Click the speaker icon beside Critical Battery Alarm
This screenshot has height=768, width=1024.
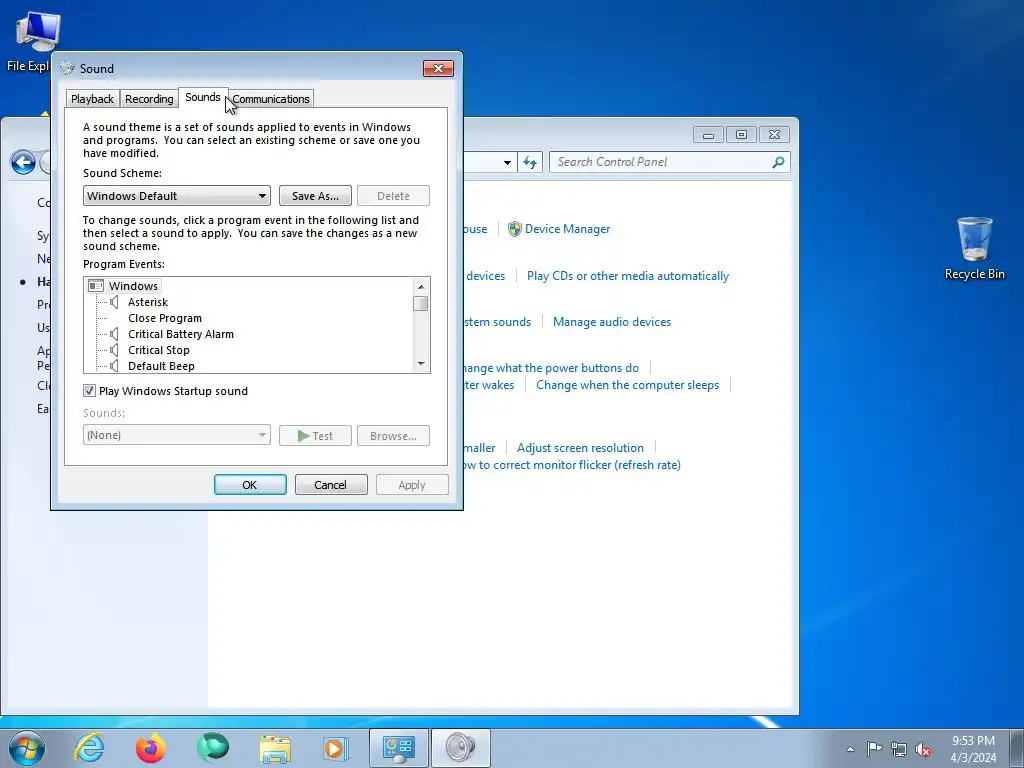[x=114, y=334]
